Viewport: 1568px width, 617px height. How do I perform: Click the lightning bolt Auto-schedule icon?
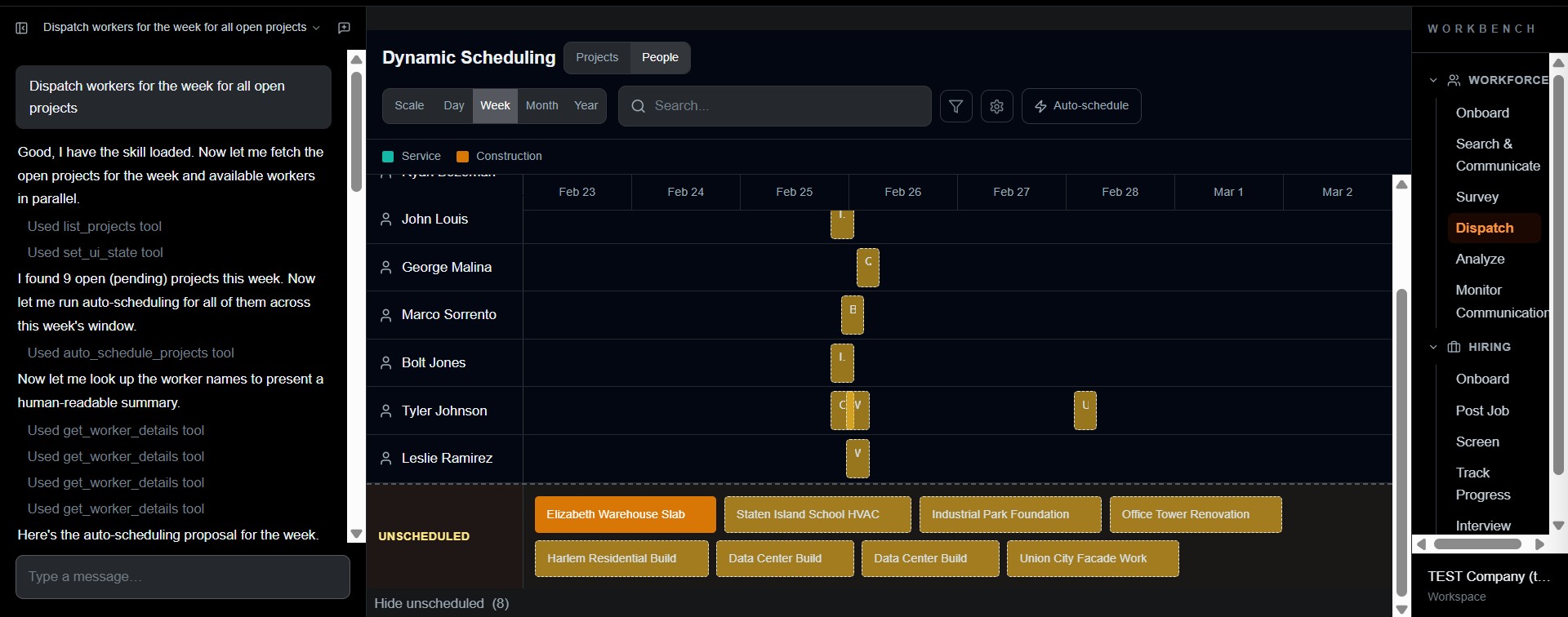point(1040,106)
